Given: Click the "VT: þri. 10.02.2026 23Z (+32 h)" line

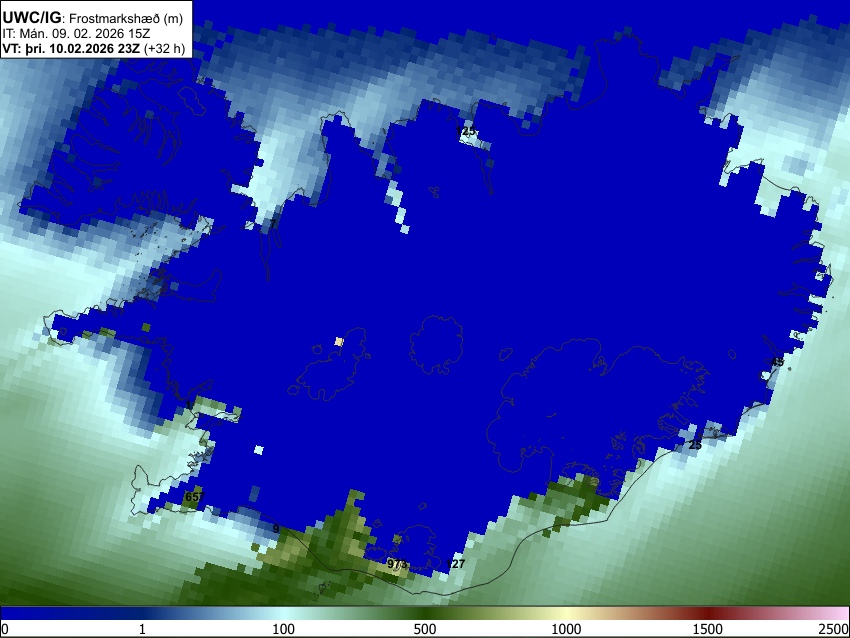Looking at the screenshot, I should tap(94, 48).
